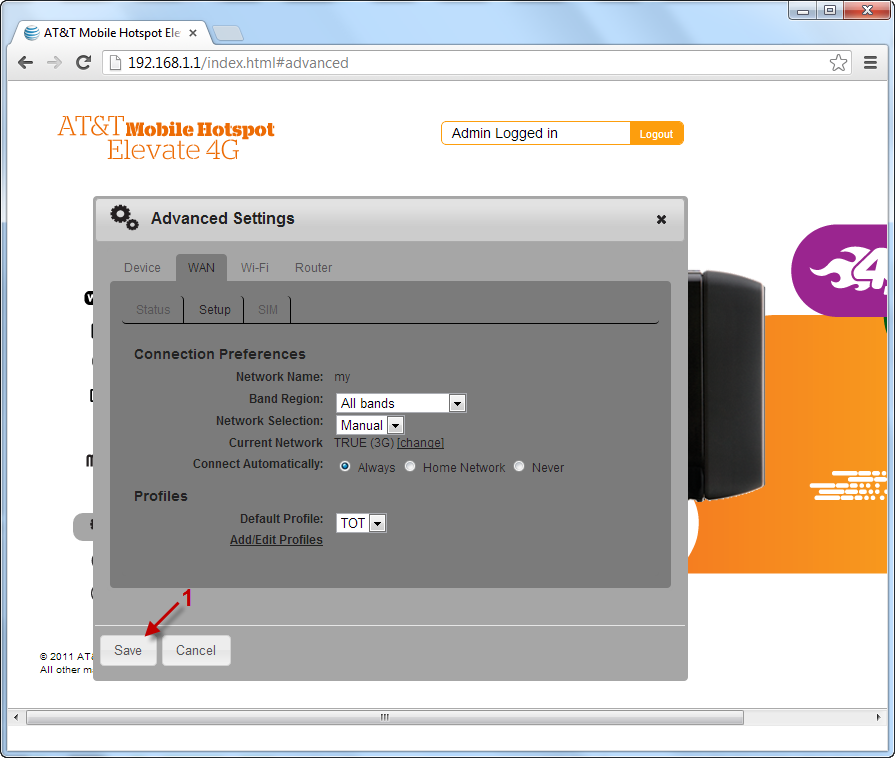Switch to the Wi-Fi tab
The width and height of the screenshot is (895, 758).
point(255,268)
